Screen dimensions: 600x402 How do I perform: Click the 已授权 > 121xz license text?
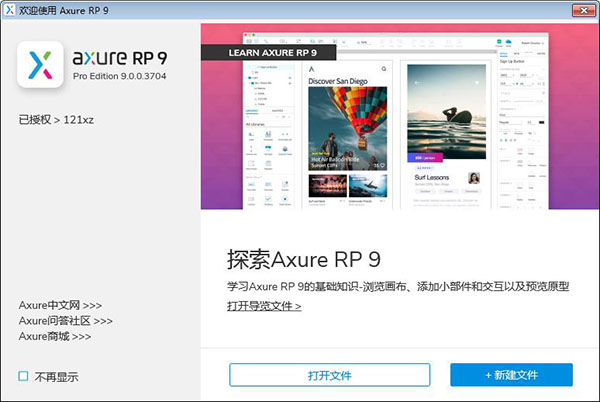(56, 120)
